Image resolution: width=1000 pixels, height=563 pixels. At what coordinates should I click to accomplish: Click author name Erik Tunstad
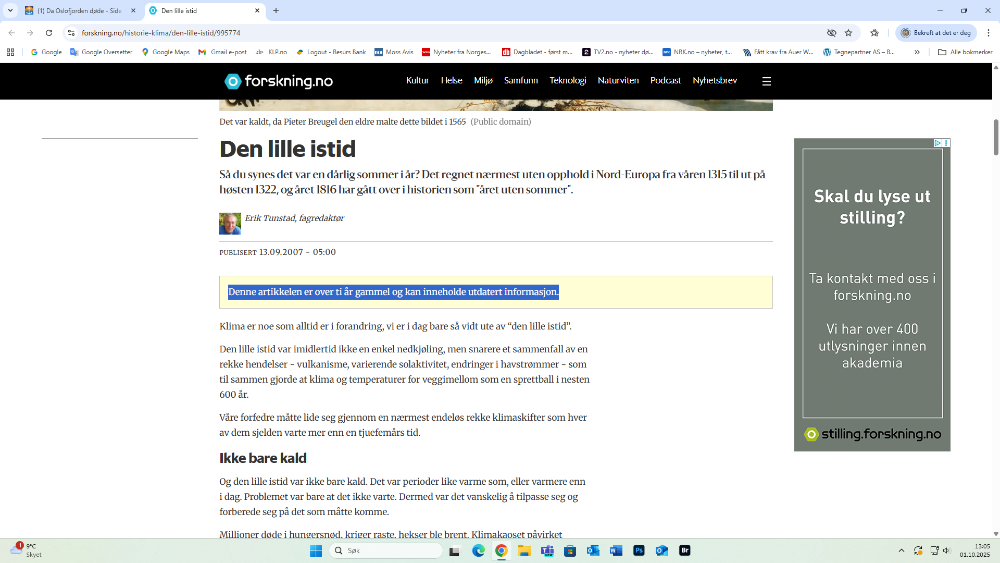point(294,218)
